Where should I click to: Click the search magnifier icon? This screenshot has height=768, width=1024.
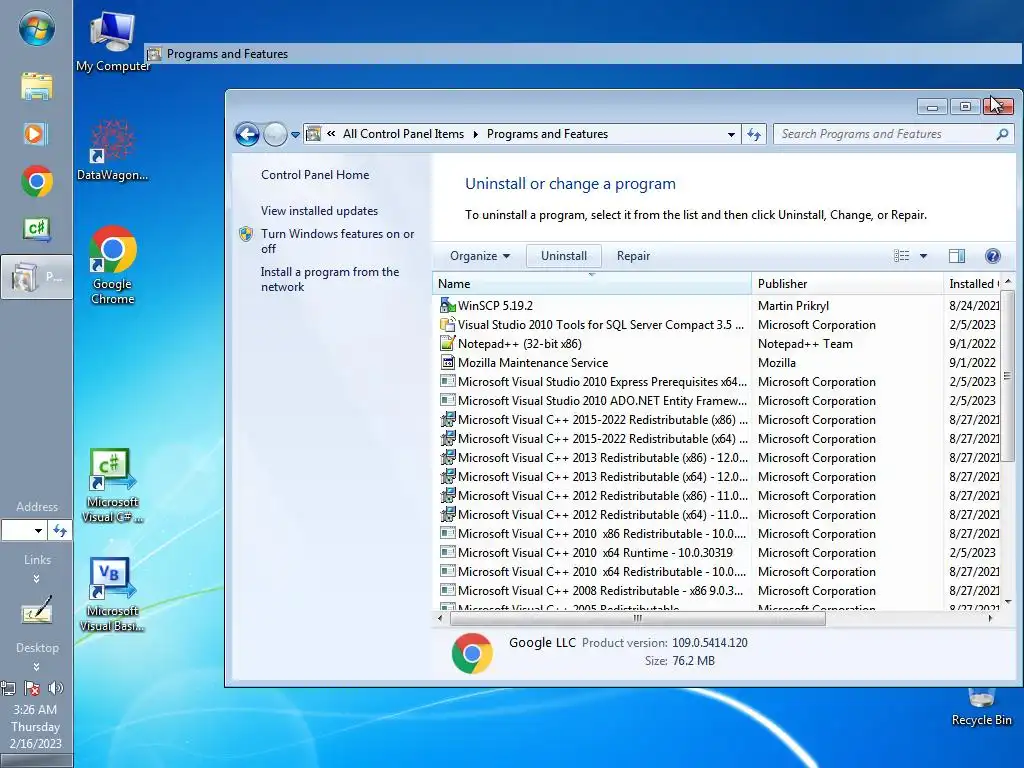pyautogui.click(x=1002, y=134)
